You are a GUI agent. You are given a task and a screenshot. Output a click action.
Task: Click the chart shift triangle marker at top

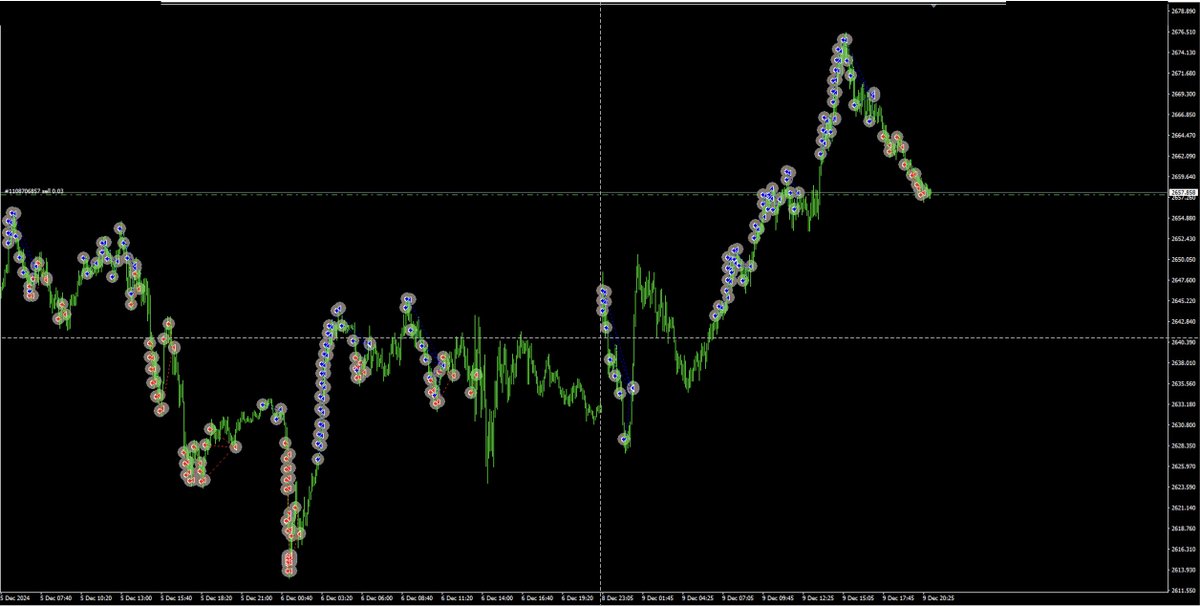(933, 6)
